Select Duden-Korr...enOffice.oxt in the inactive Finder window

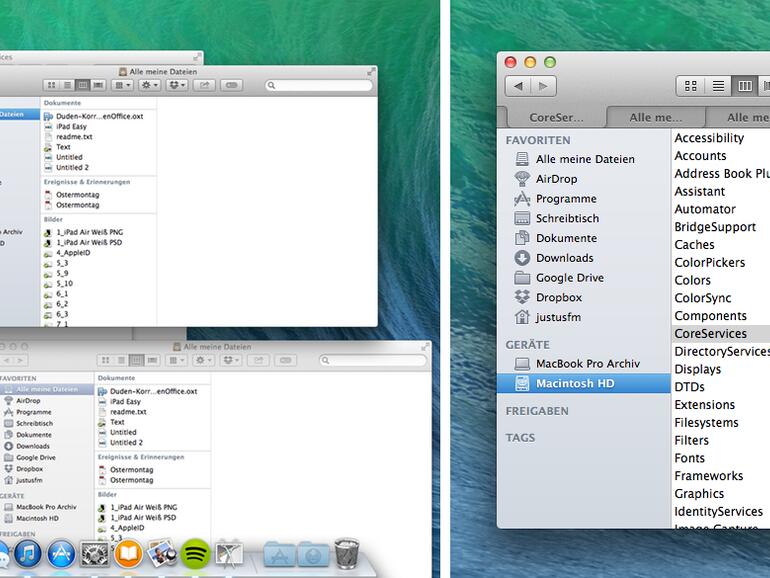point(153,391)
